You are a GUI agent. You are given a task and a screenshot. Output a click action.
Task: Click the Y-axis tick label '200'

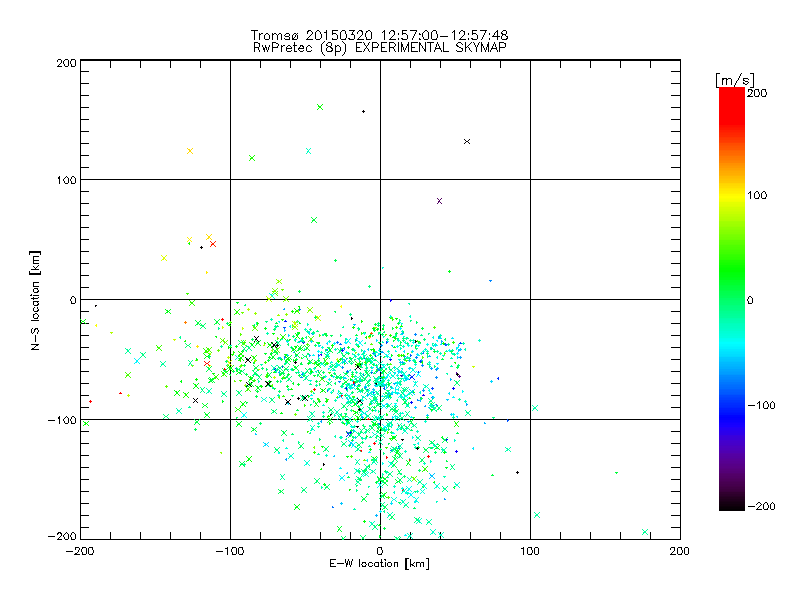[66, 63]
